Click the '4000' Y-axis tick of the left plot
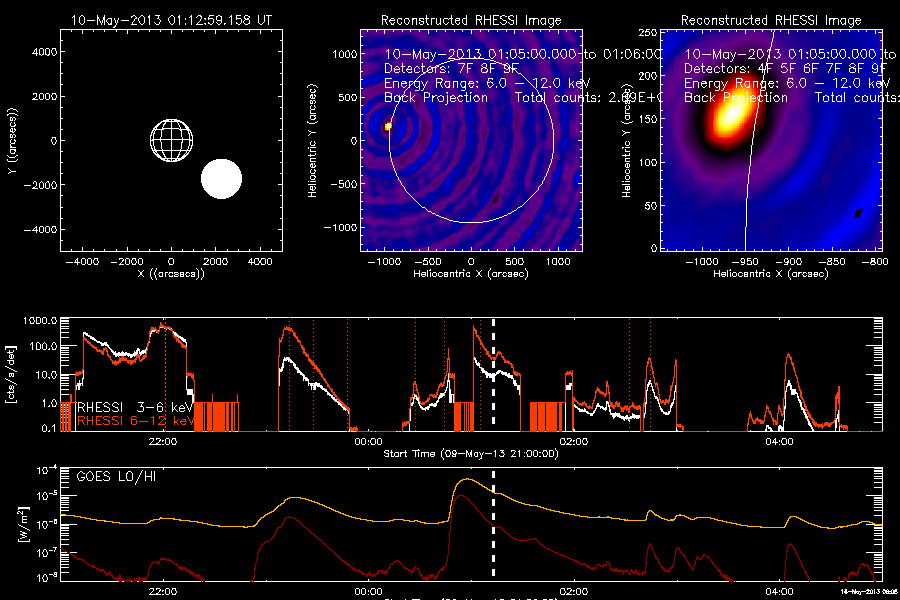The height and width of the screenshot is (600, 900). [44, 52]
